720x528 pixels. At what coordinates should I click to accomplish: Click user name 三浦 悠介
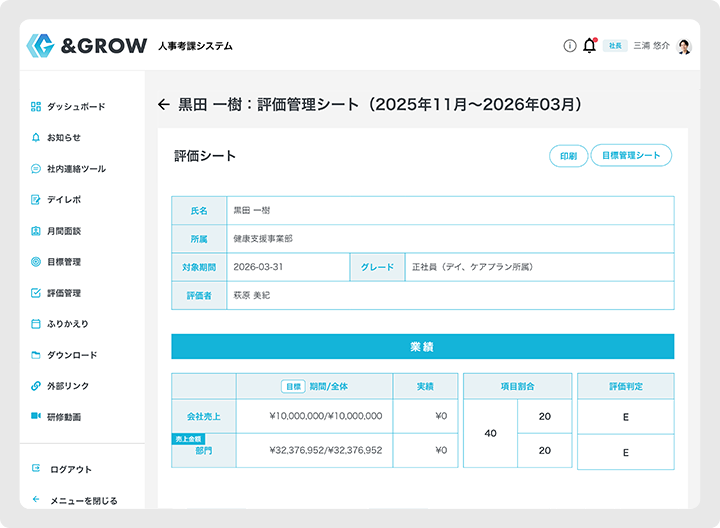click(652, 45)
